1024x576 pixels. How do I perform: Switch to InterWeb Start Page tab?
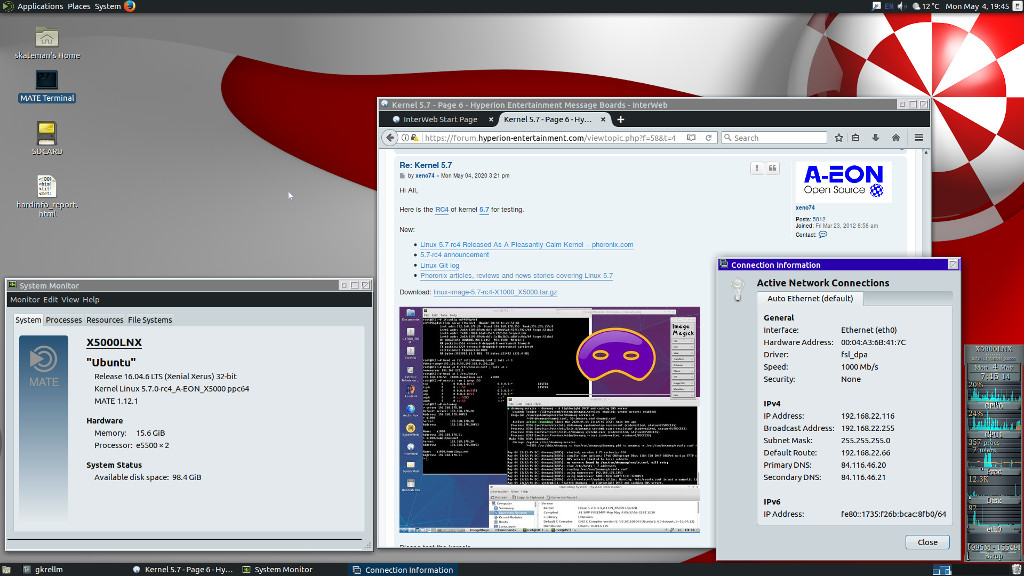[x=439, y=120]
